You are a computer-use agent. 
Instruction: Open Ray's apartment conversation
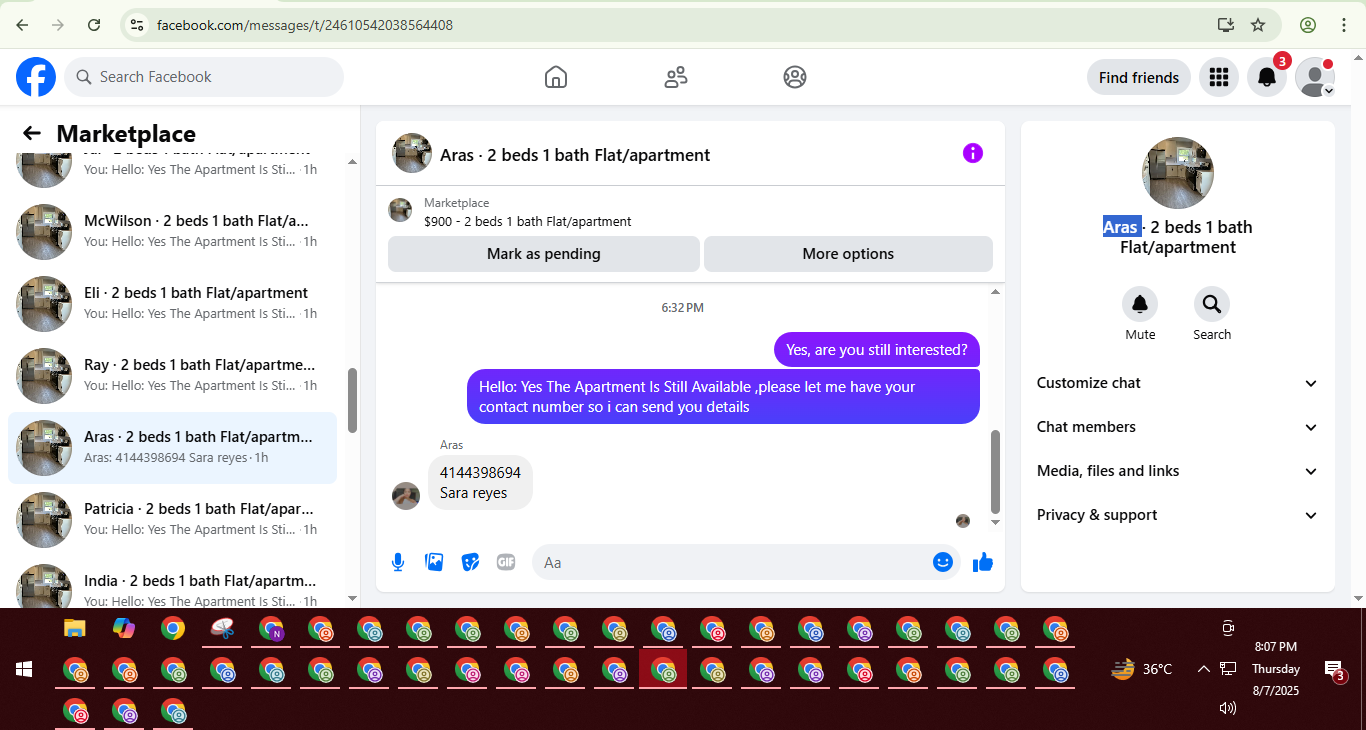pyautogui.click(x=172, y=376)
